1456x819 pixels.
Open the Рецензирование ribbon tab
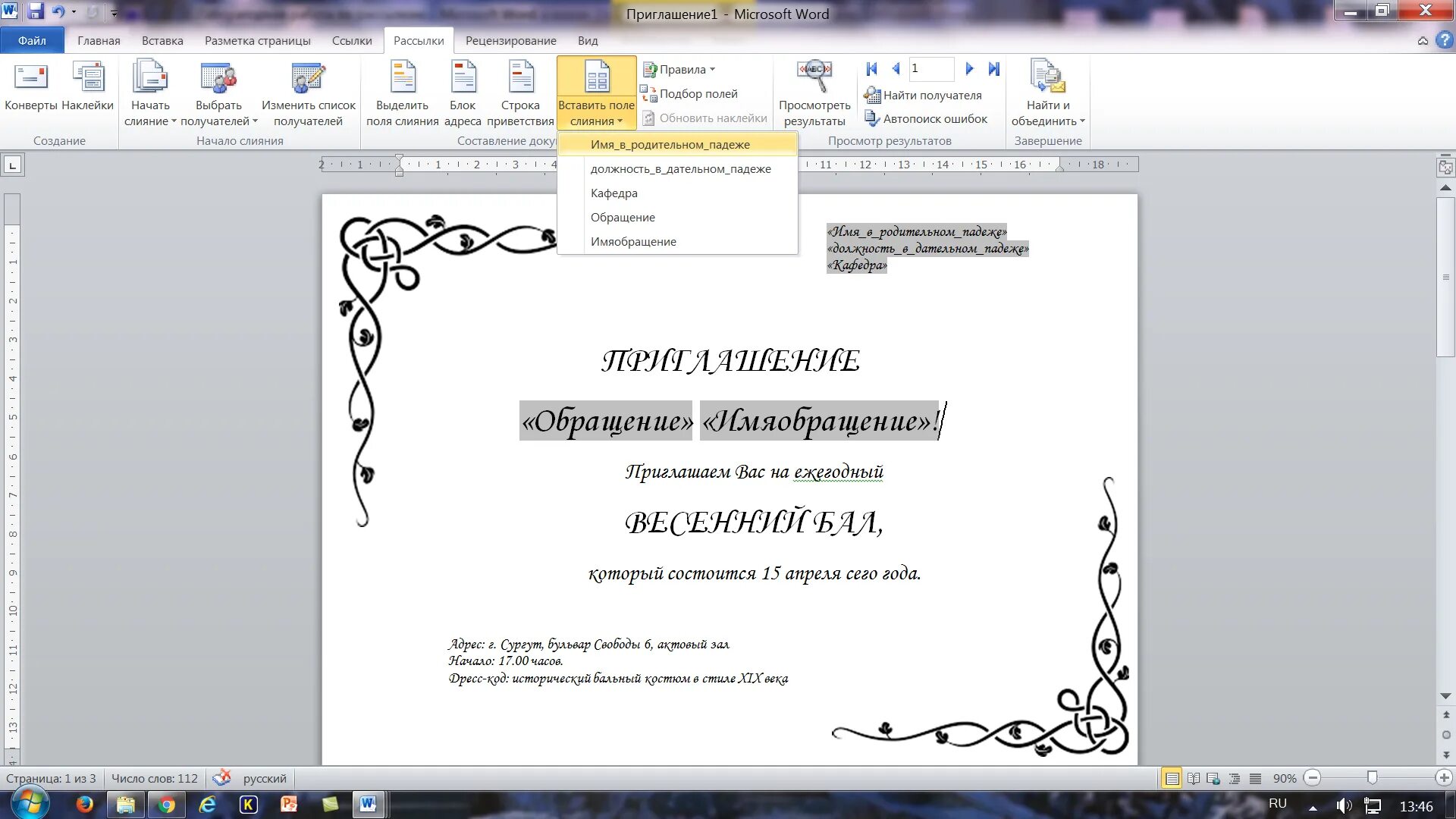(510, 41)
